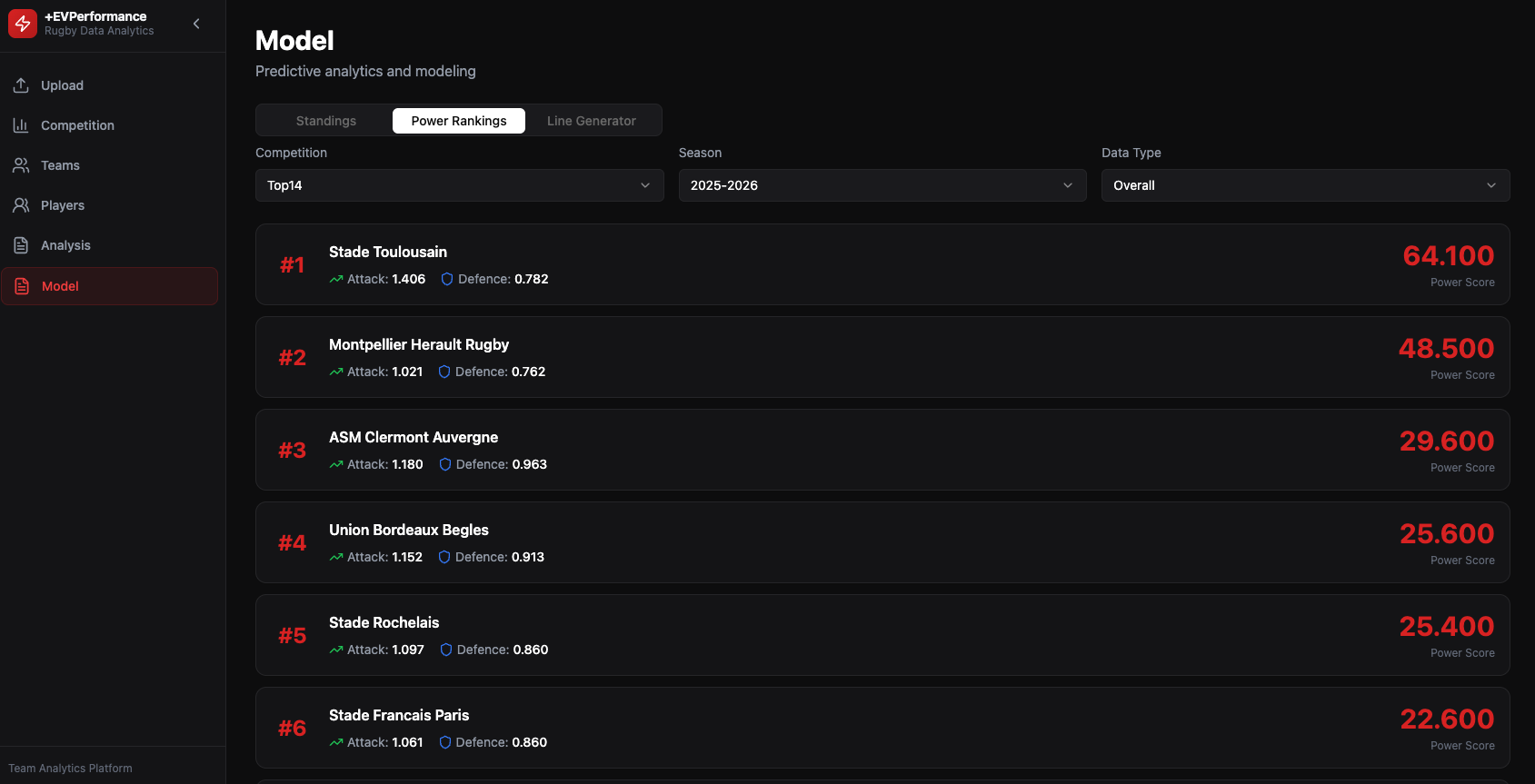Click the 22.600 power score value
This screenshot has height=784, width=1535.
pos(1447,719)
